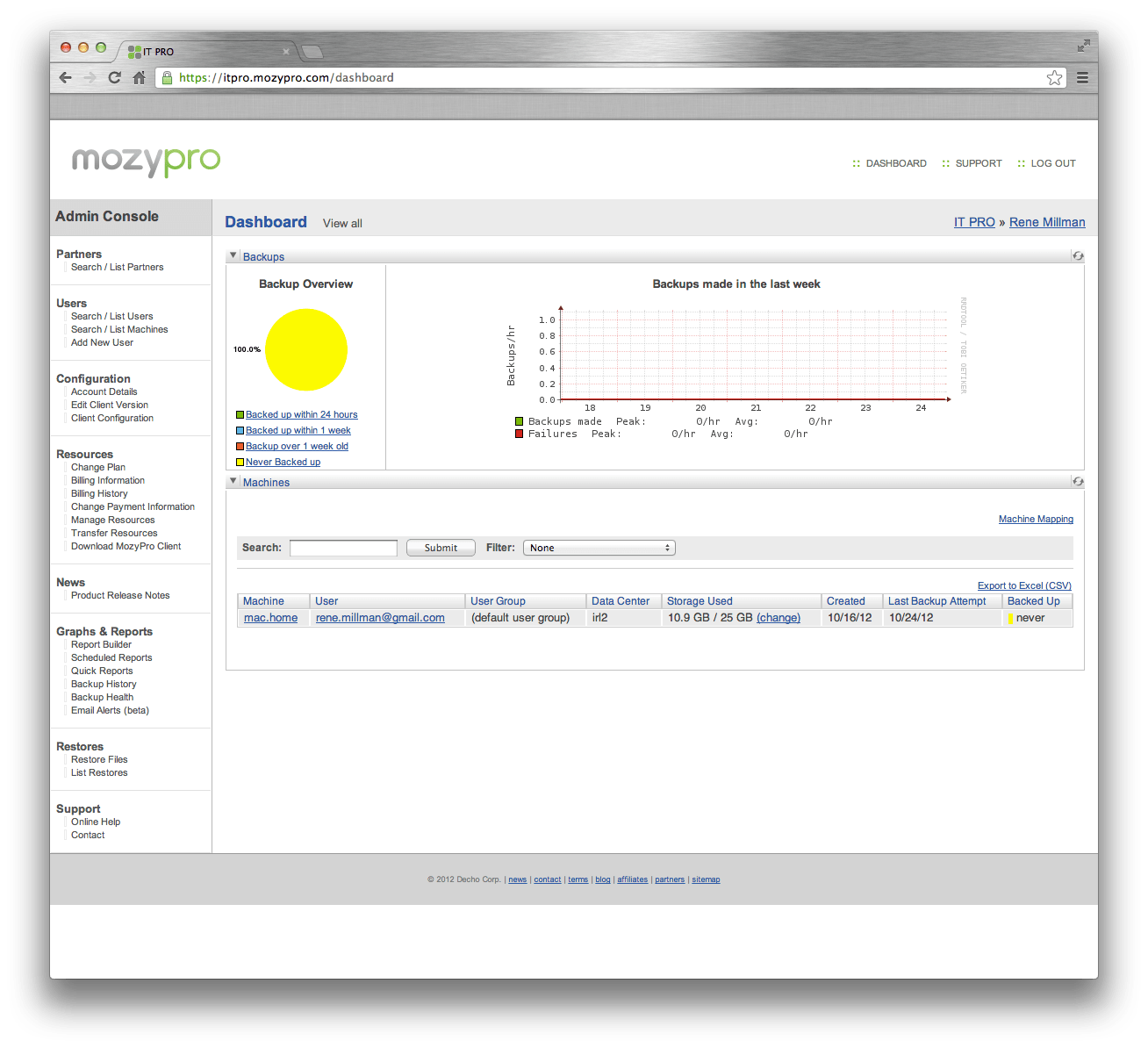This screenshot has height=1048, width=1148.
Task: Open the Machine Mapping link
Action: (x=1036, y=519)
